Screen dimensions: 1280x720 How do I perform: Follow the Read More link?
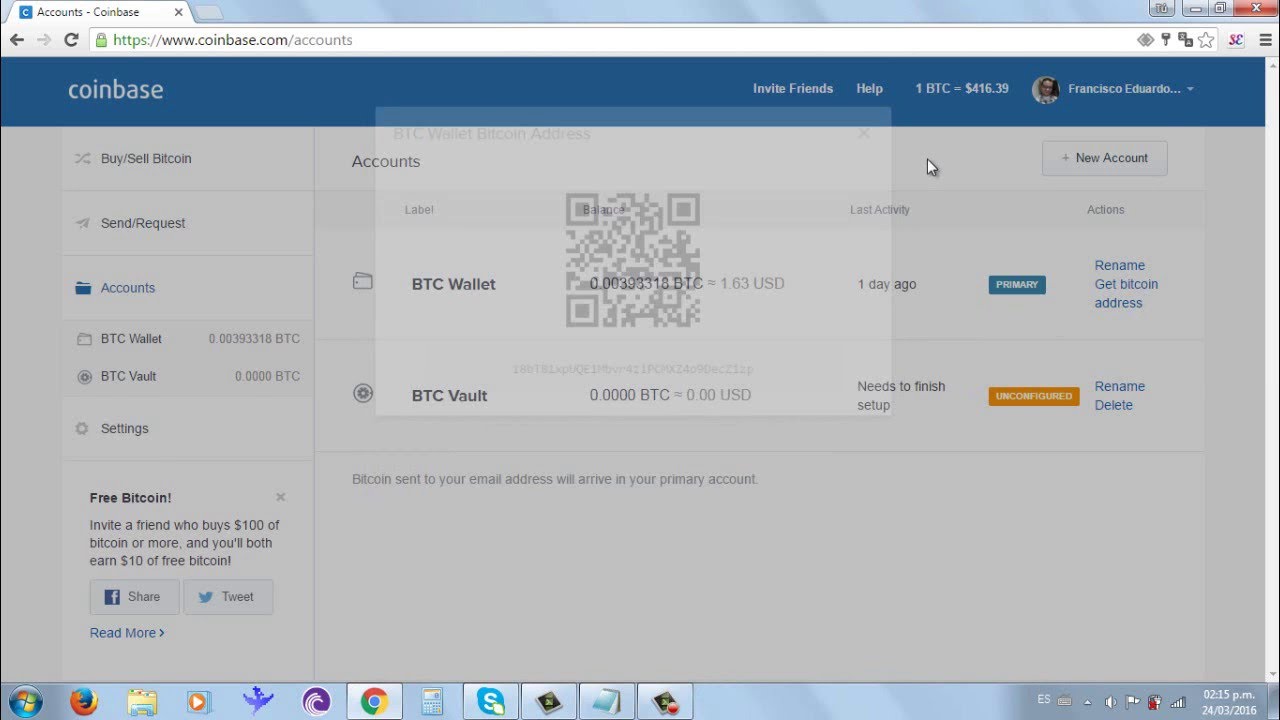pyautogui.click(x=127, y=633)
